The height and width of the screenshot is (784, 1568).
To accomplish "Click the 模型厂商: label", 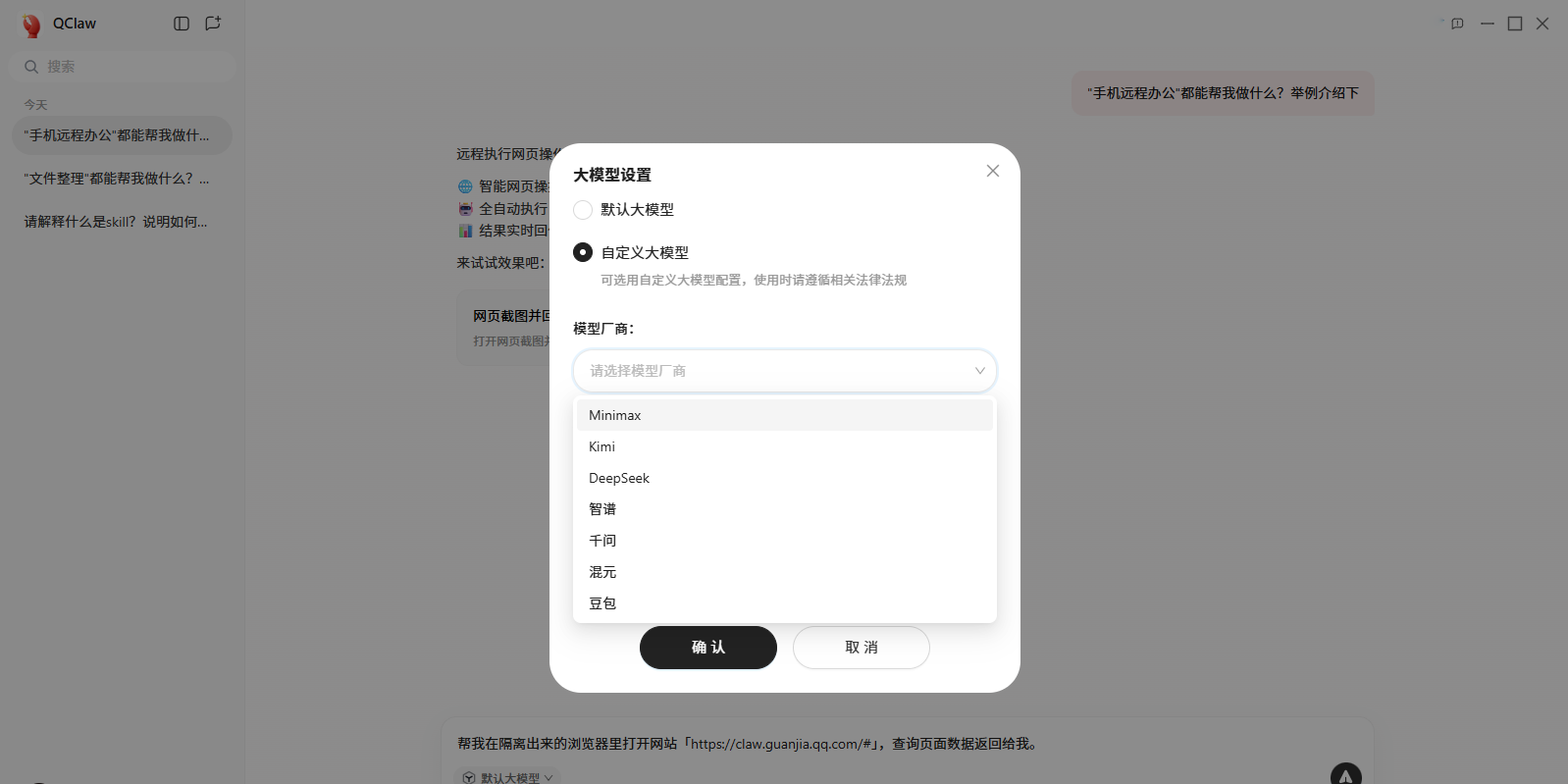I will (603, 329).
